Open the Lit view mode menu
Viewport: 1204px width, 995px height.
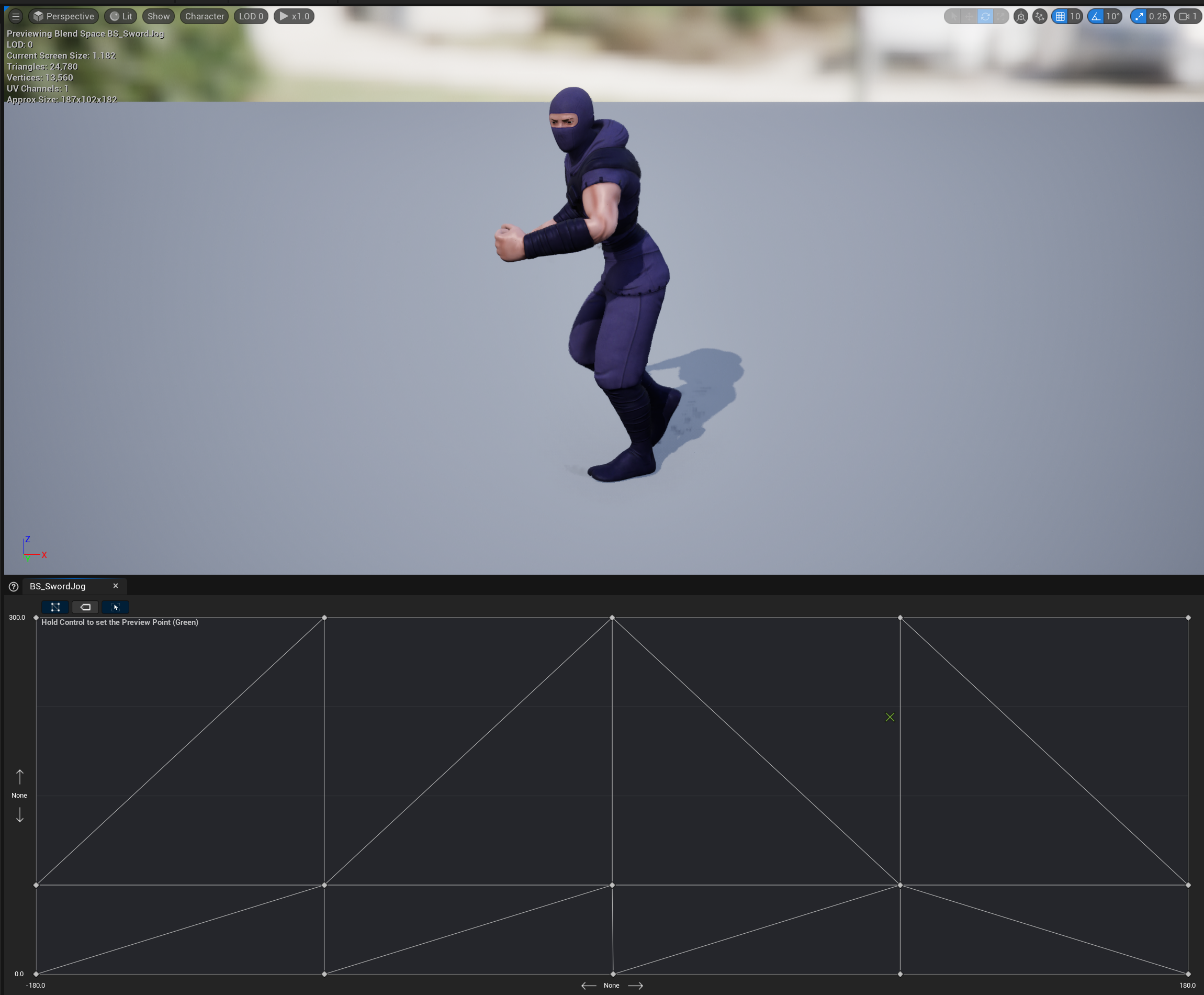click(121, 16)
